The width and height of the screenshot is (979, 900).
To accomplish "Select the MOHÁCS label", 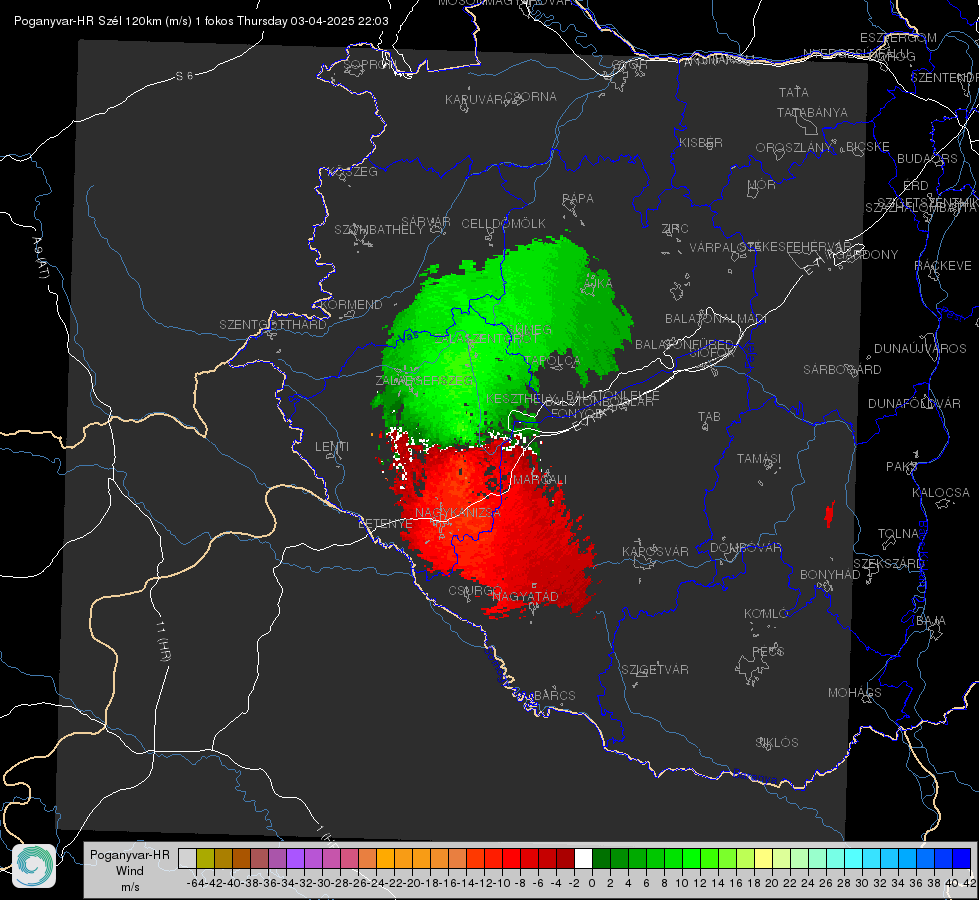I will [x=854, y=693].
